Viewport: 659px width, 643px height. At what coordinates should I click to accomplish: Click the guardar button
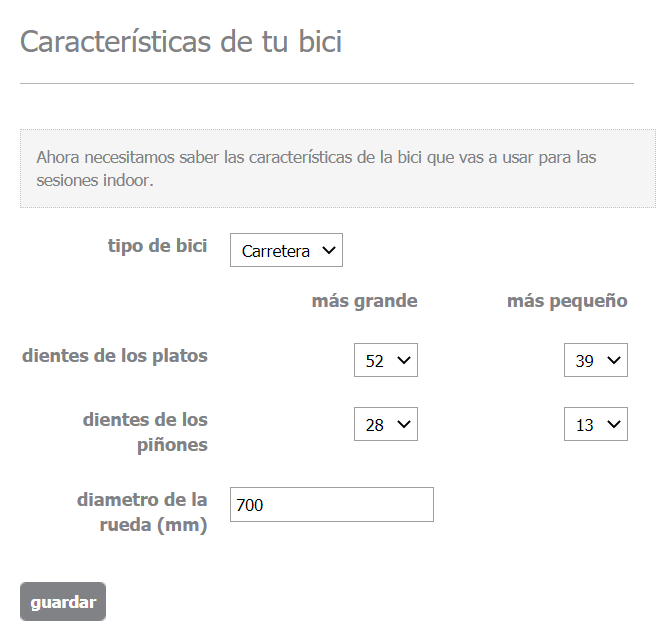(x=63, y=601)
